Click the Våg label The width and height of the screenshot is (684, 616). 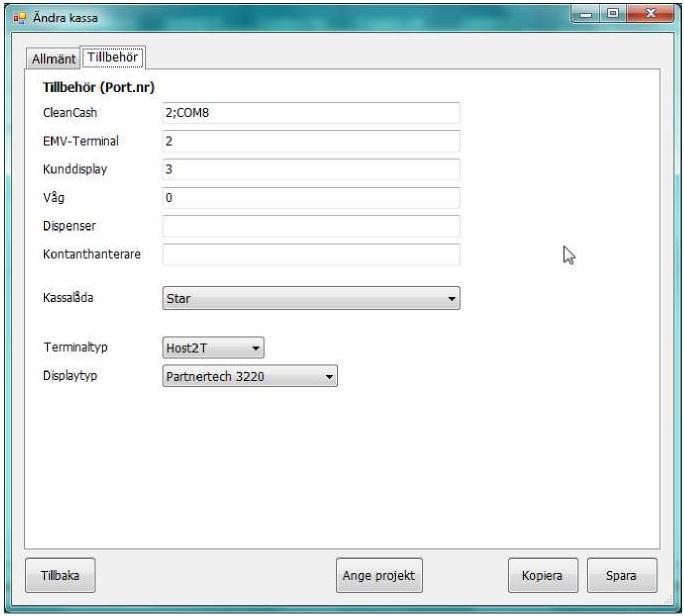tap(54, 198)
